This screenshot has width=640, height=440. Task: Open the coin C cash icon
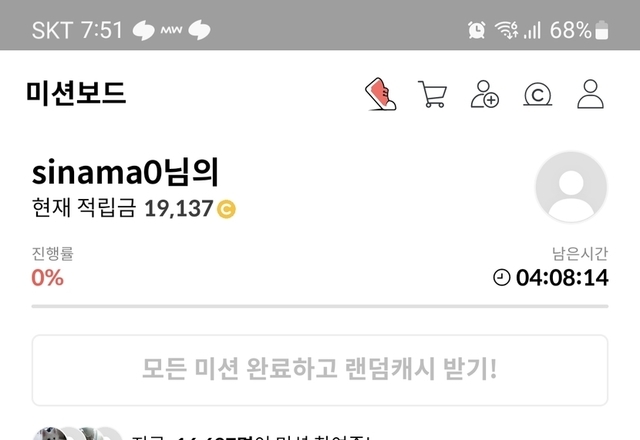pos(538,94)
